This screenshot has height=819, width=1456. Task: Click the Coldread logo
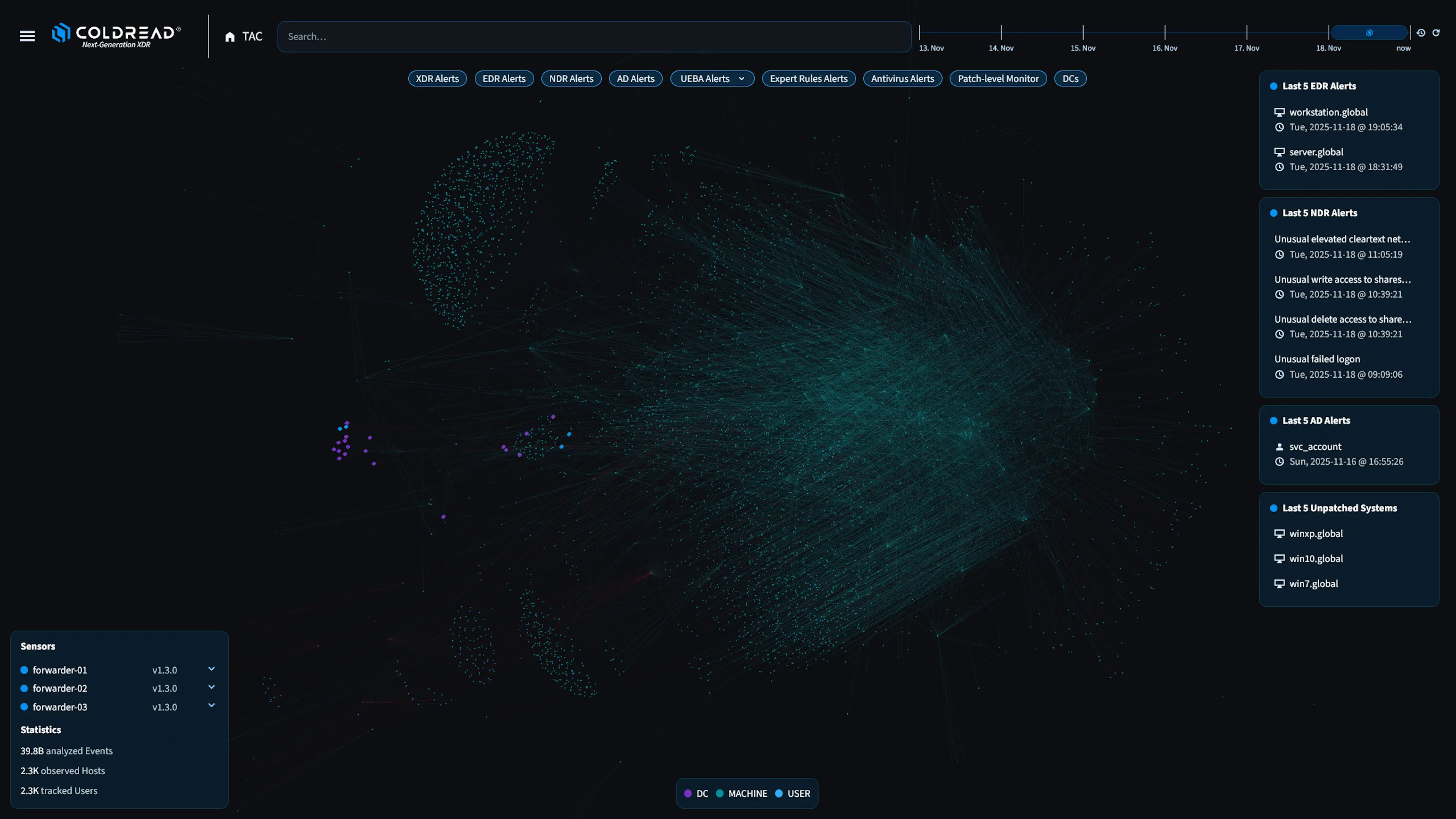coord(116,36)
